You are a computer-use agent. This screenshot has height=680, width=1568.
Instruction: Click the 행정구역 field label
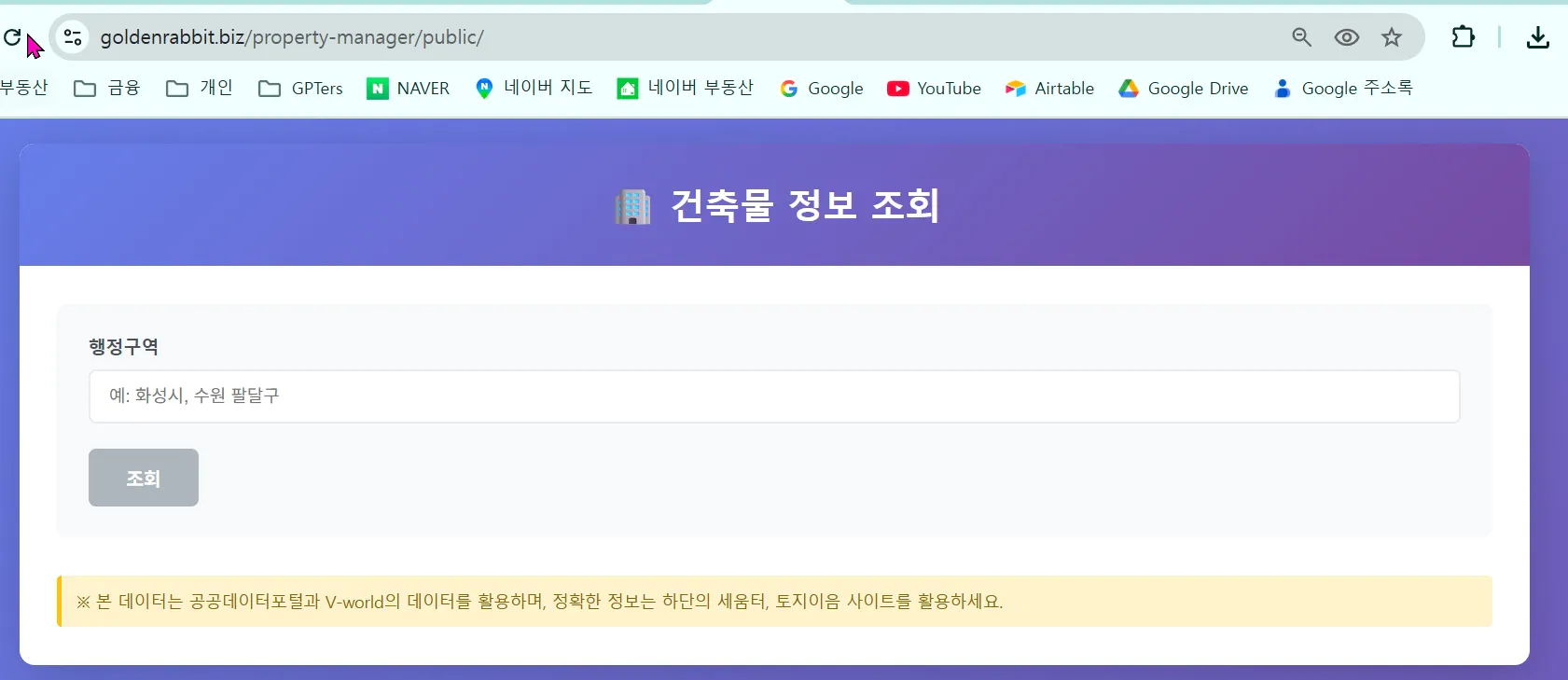click(123, 347)
